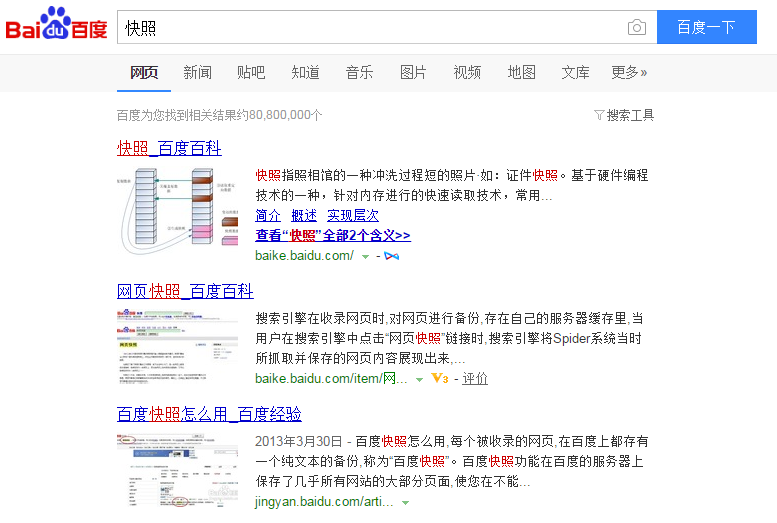Switch to the 图片 tab

(413, 72)
